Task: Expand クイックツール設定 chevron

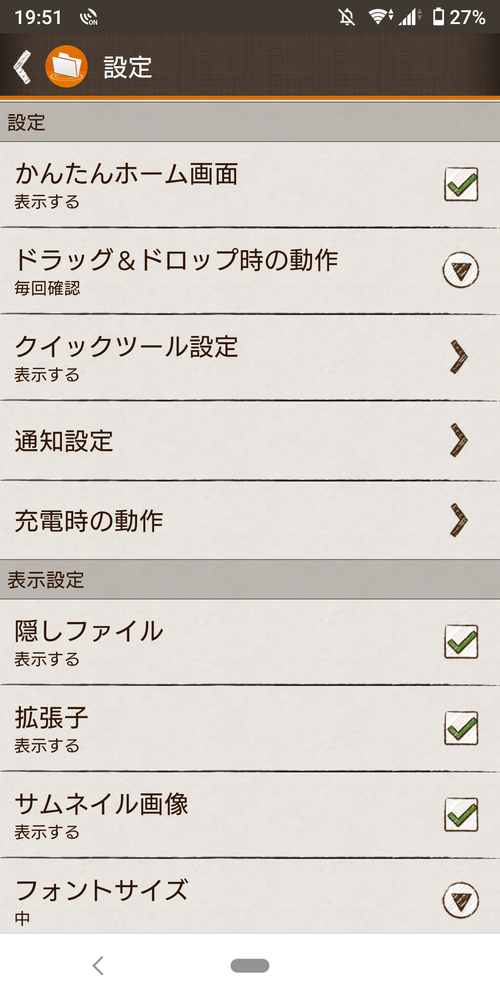Action: (x=459, y=357)
